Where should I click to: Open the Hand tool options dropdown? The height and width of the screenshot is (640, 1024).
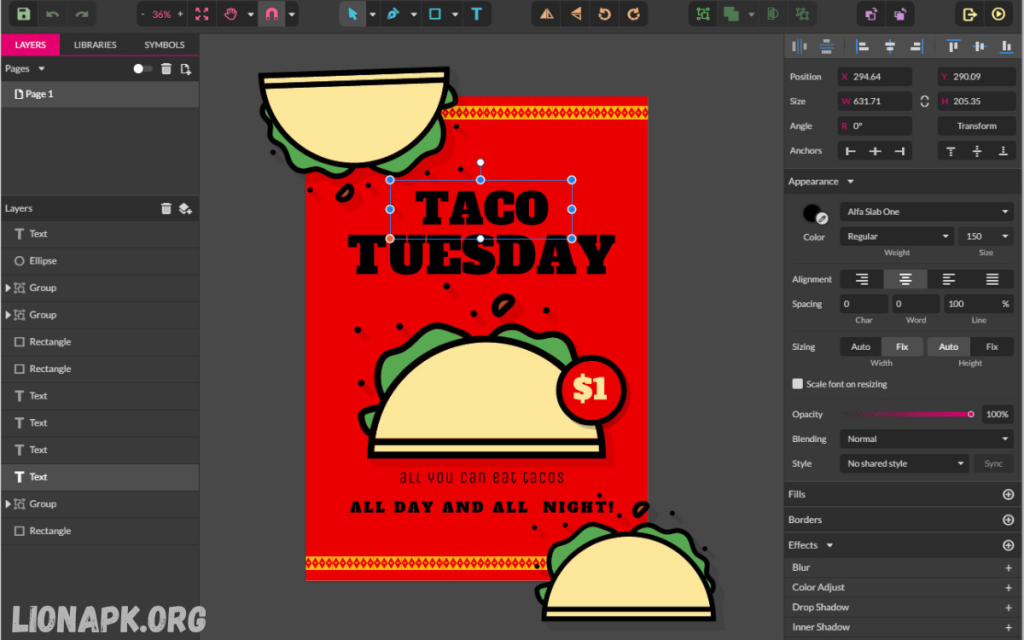251,14
